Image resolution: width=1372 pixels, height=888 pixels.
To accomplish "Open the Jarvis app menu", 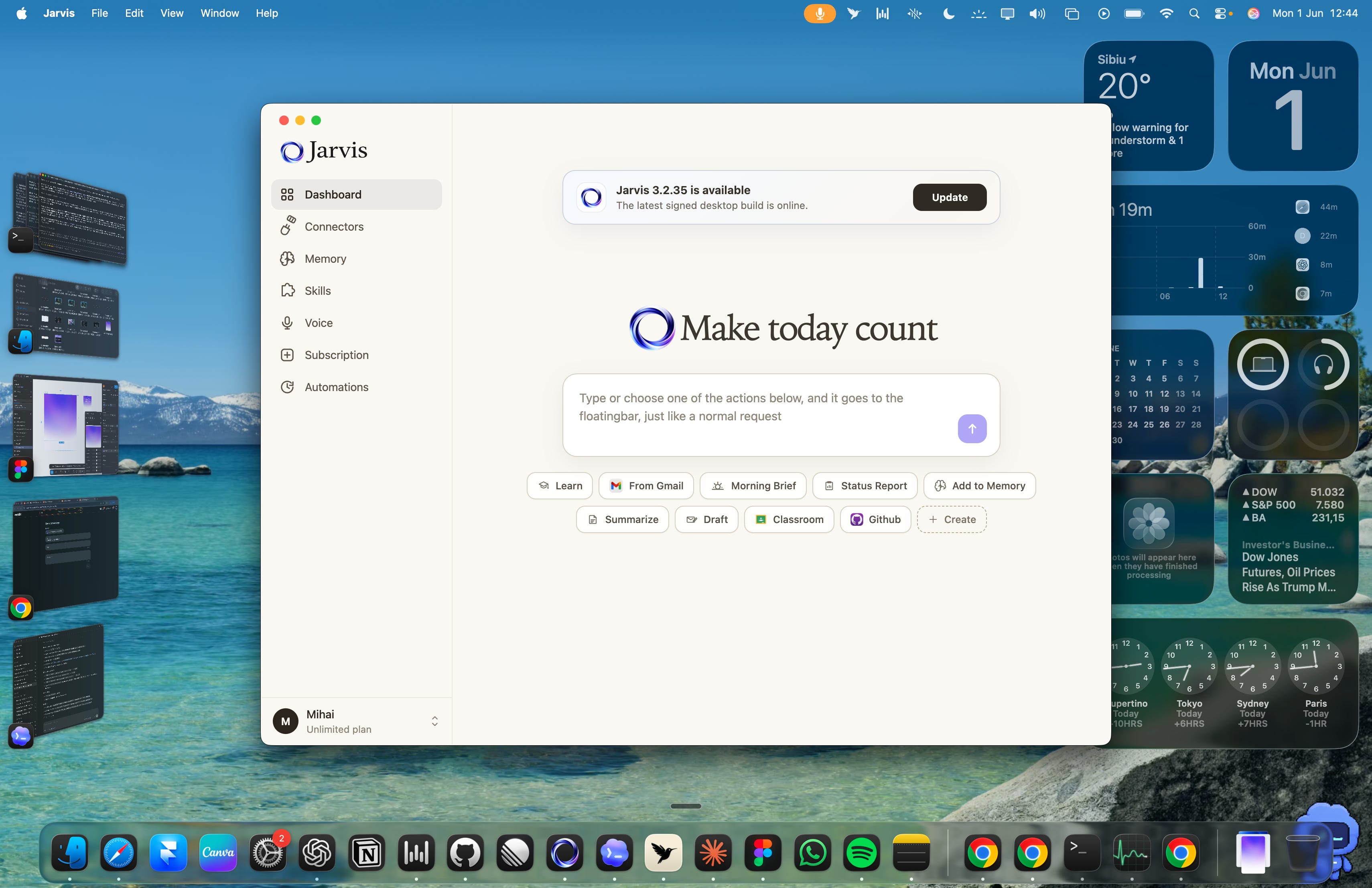I will point(59,13).
